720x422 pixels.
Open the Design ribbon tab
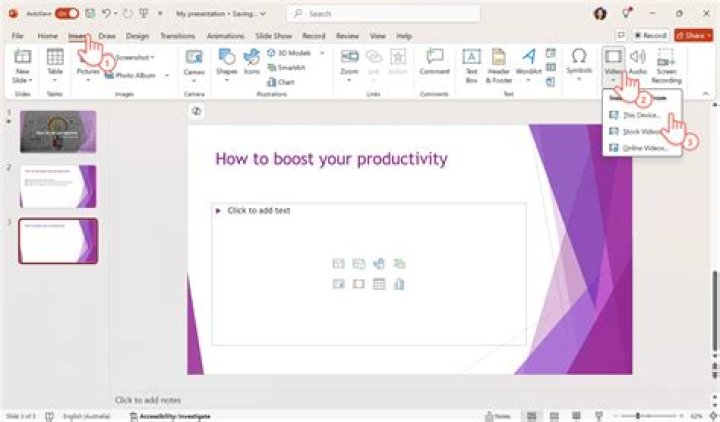[137, 36]
